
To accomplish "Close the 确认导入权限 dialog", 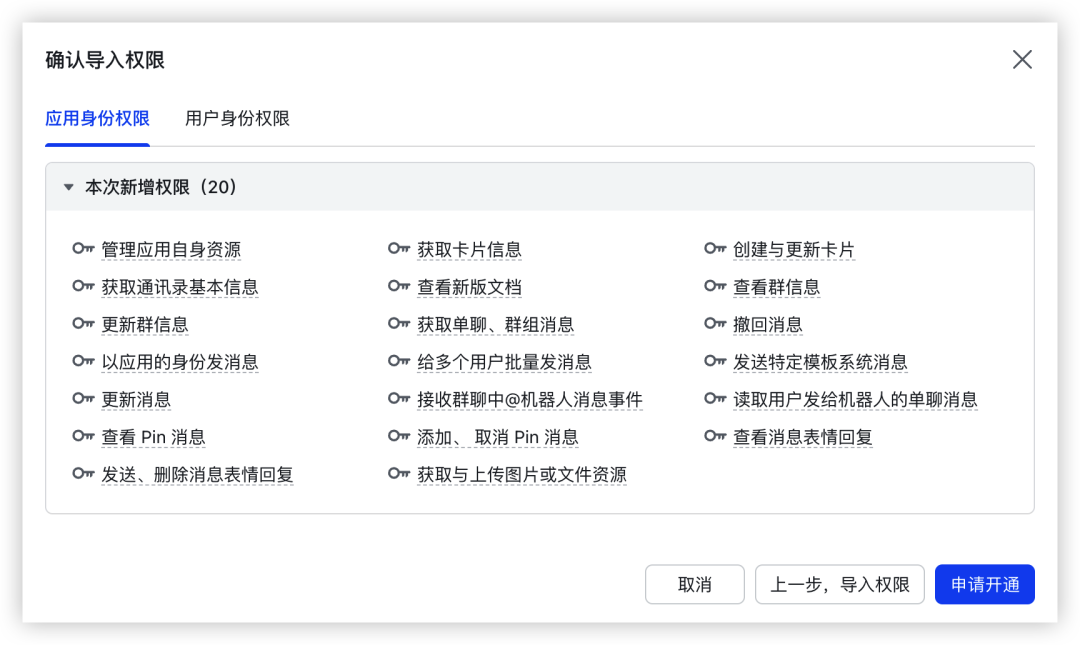I will pos(1022,60).
